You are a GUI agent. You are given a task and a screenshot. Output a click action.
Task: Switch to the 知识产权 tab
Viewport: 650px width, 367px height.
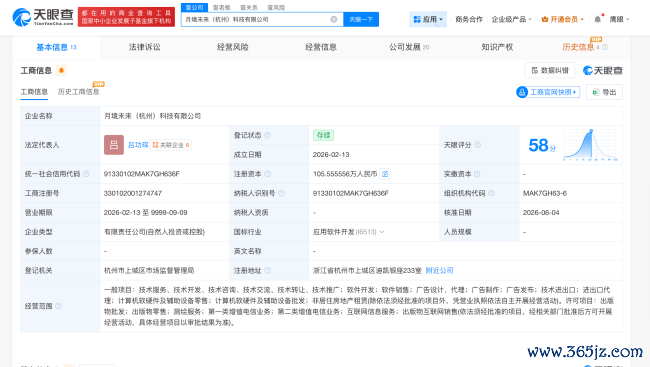click(497, 47)
